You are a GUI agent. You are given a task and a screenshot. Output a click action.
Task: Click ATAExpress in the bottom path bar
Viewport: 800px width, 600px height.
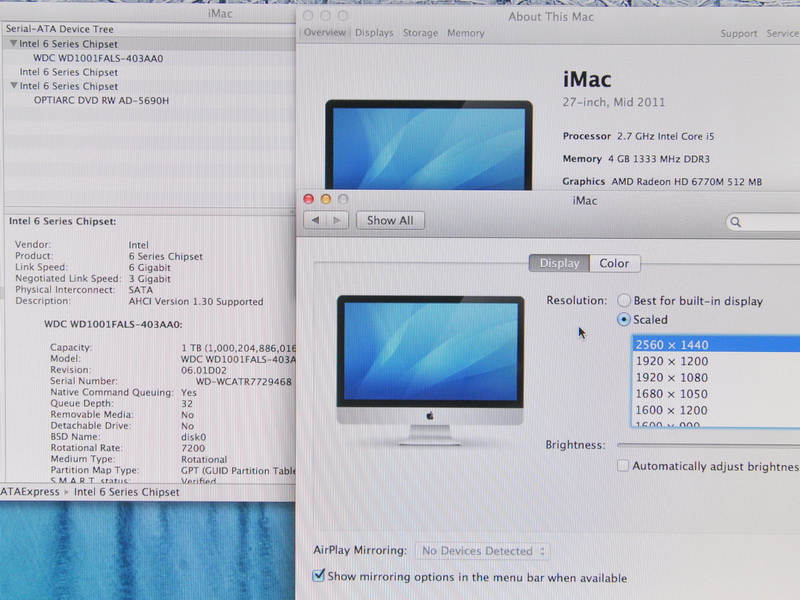[x=30, y=492]
